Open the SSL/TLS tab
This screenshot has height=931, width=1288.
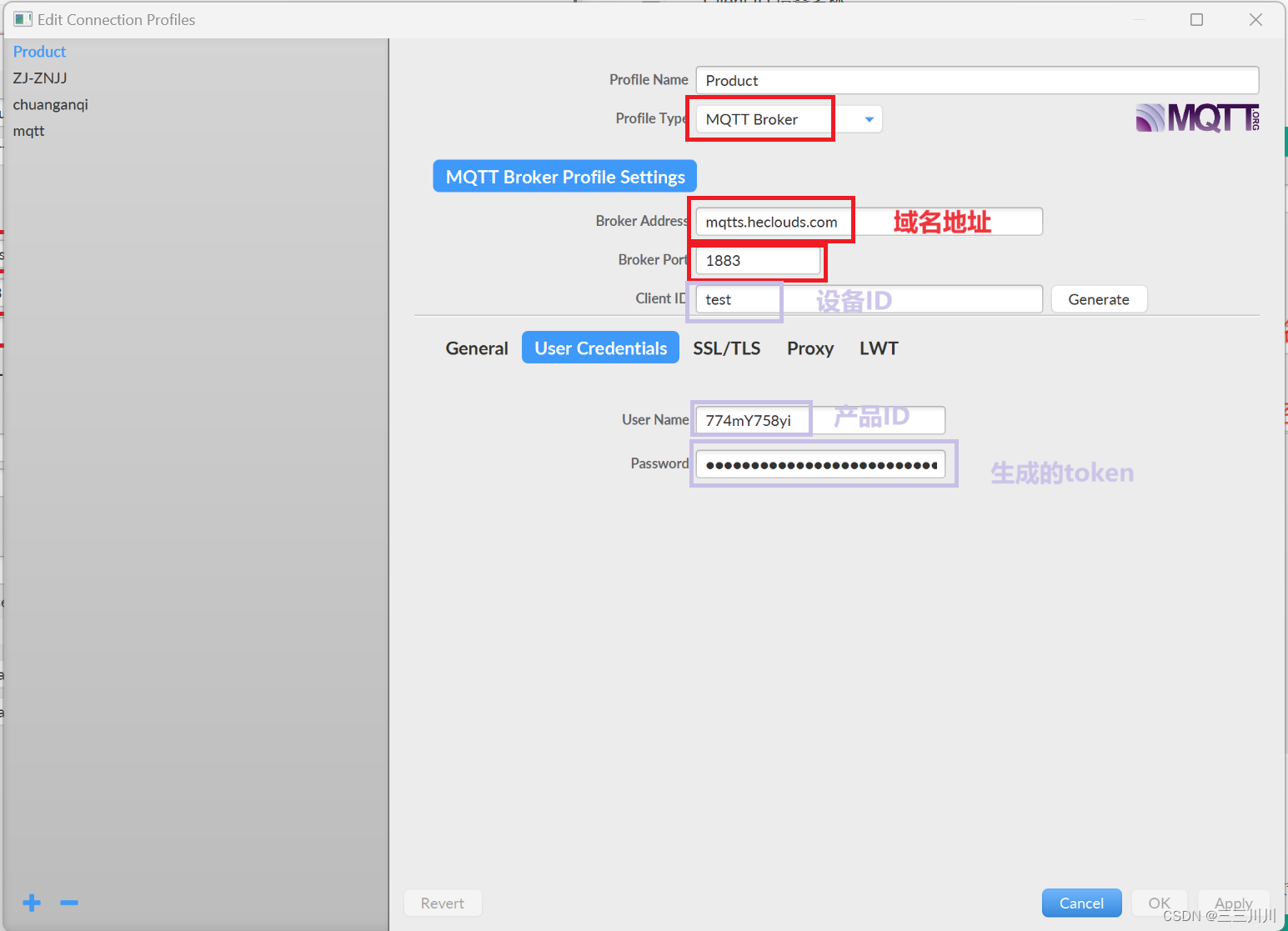[726, 348]
